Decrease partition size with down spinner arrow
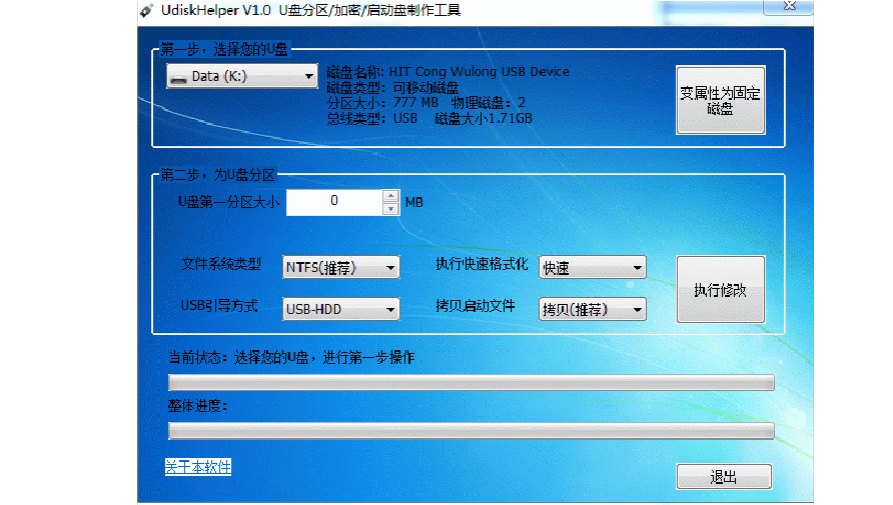This screenshot has width=893, height=505. (x=391, y=209)
